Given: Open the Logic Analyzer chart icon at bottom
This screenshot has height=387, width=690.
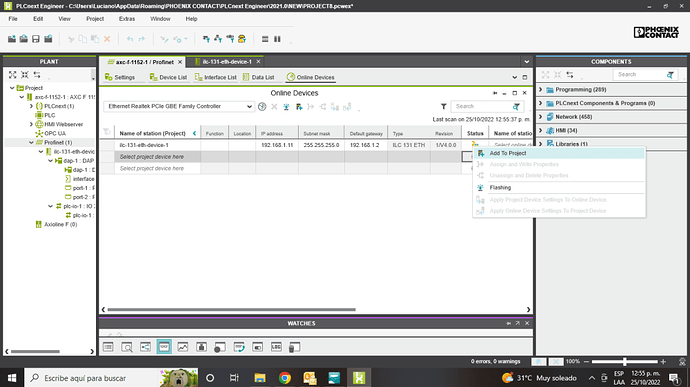Looking at the screenshot, I should point(183,347).
